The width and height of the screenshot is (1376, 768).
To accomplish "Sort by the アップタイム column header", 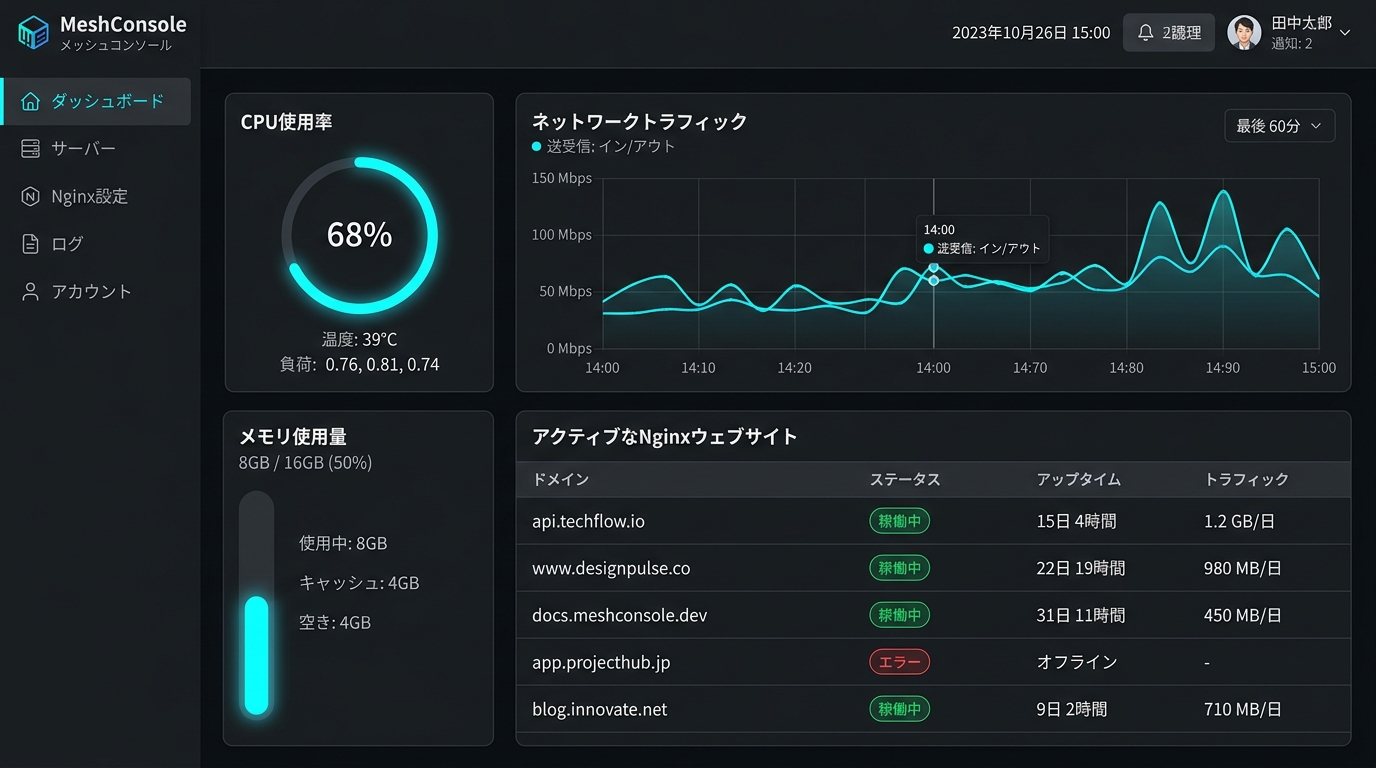I will [1079, 479].
